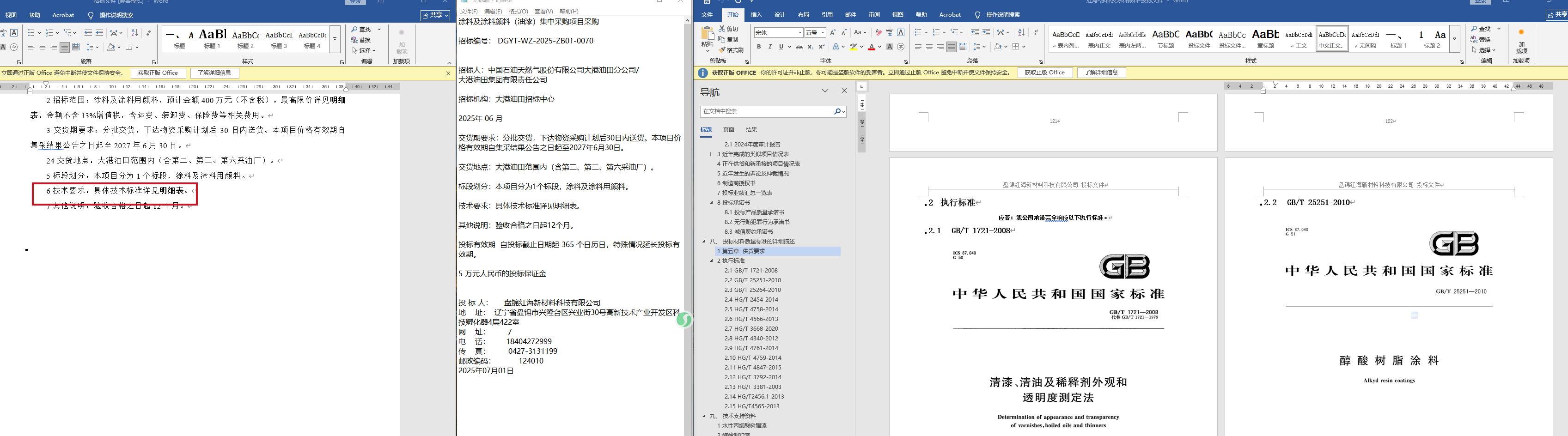This screenshot has width=1568, height=436.
Task: Expand the styles gallery in right Word window
Action: (x=1454, y=38)
